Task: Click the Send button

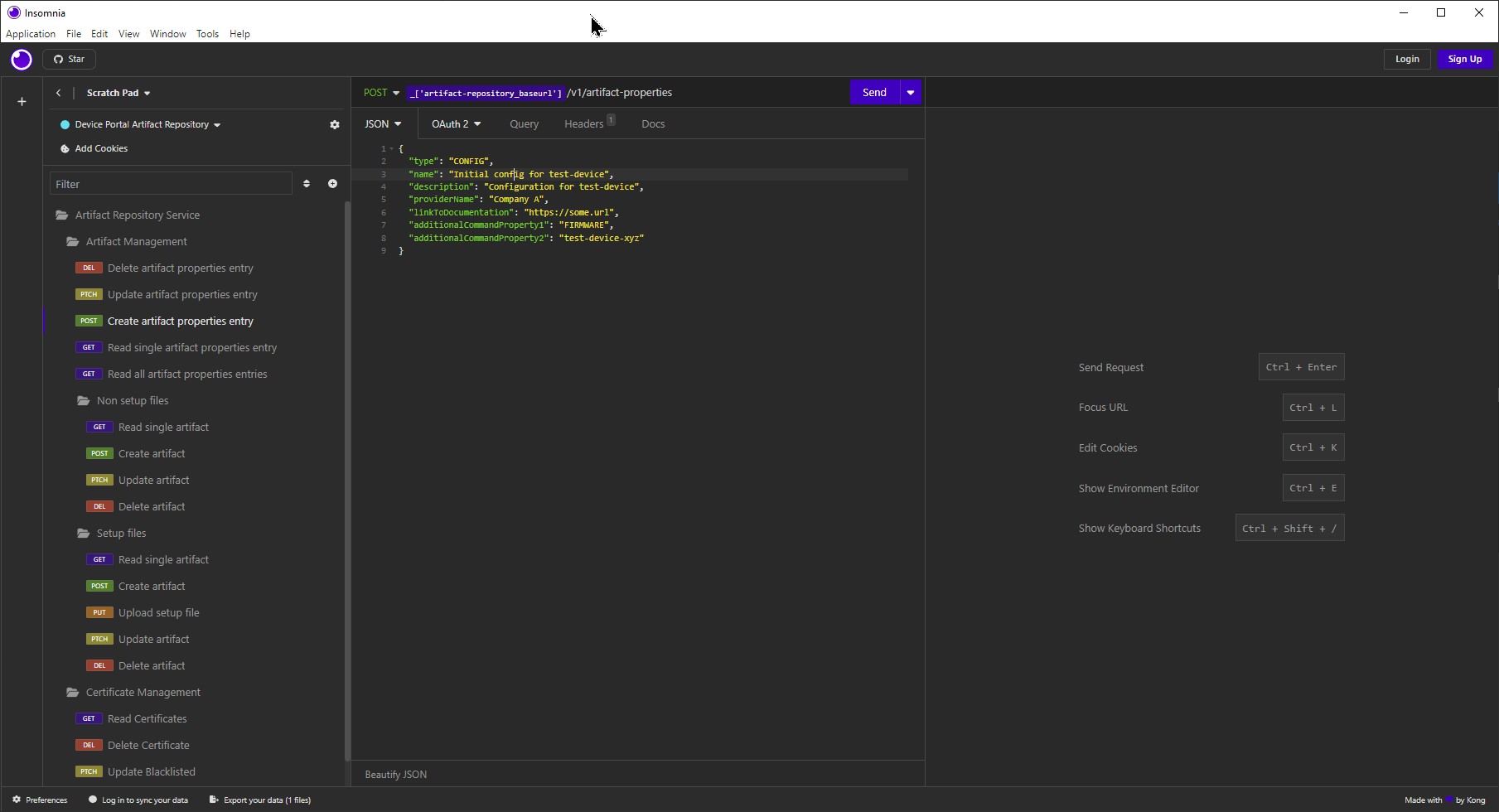Action: click(x=874, y=93)
